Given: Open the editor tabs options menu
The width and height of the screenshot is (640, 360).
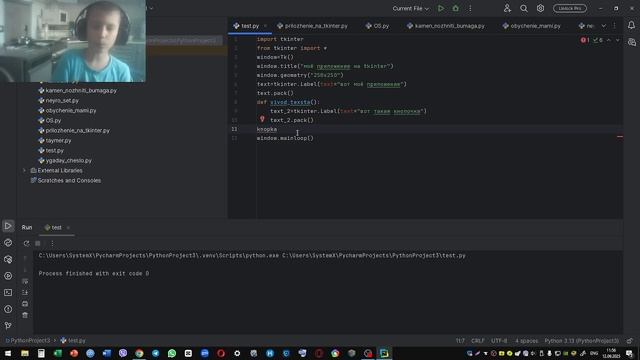Looking at the screenshot, I should coord(615,26).
